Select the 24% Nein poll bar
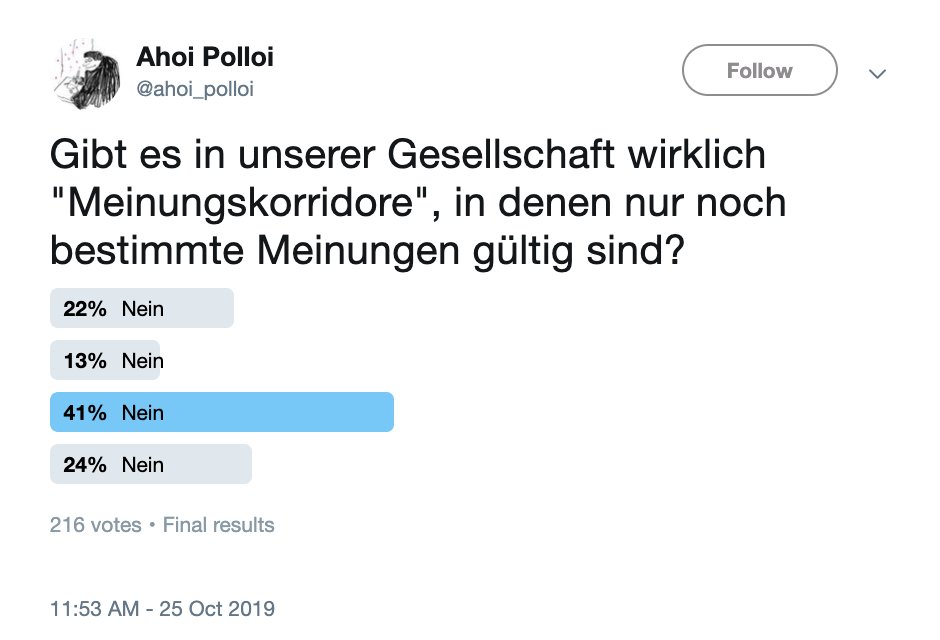 (x=151, y=465)
